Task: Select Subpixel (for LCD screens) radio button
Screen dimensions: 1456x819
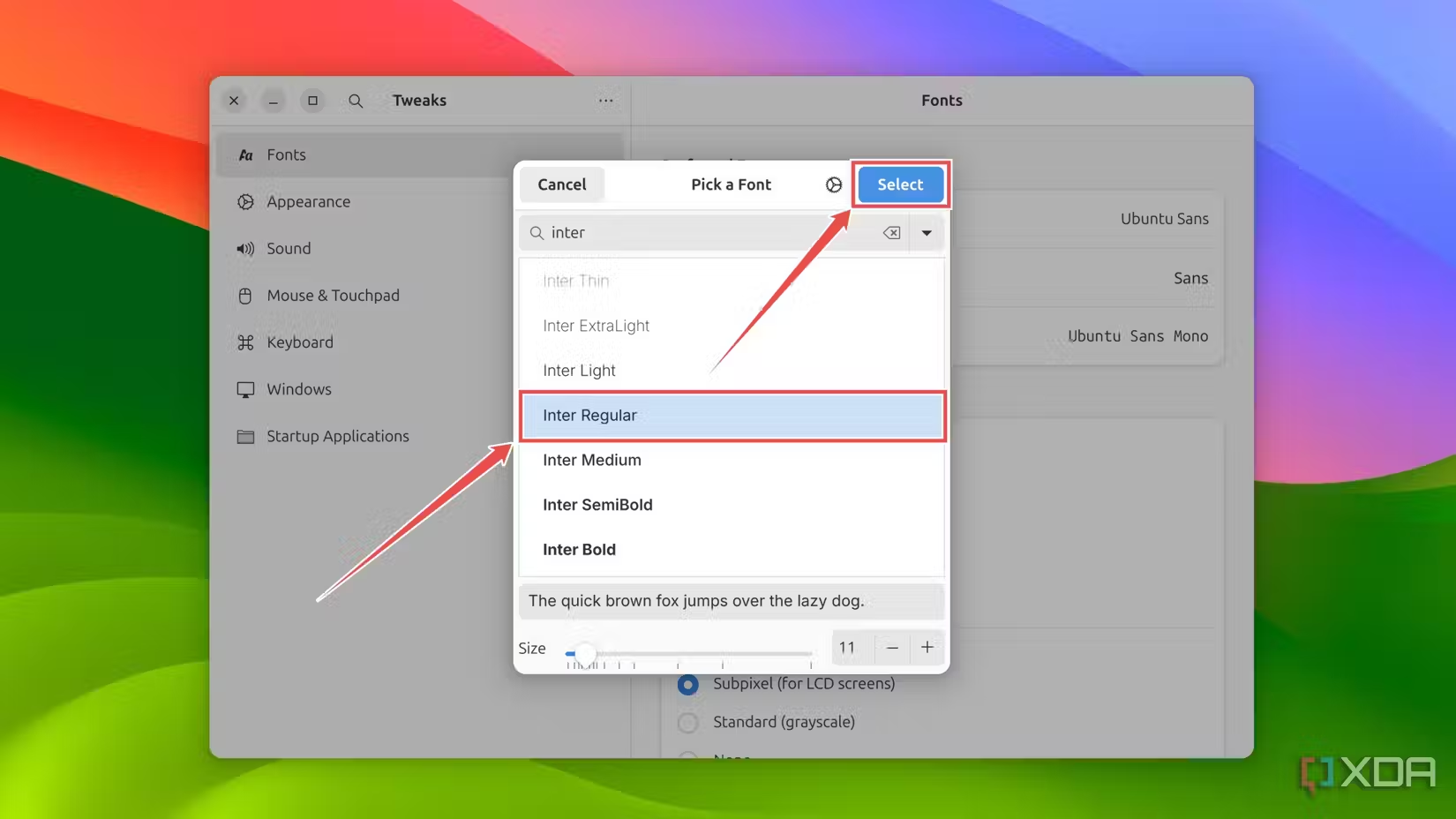Action: click(x=688, y=685)
